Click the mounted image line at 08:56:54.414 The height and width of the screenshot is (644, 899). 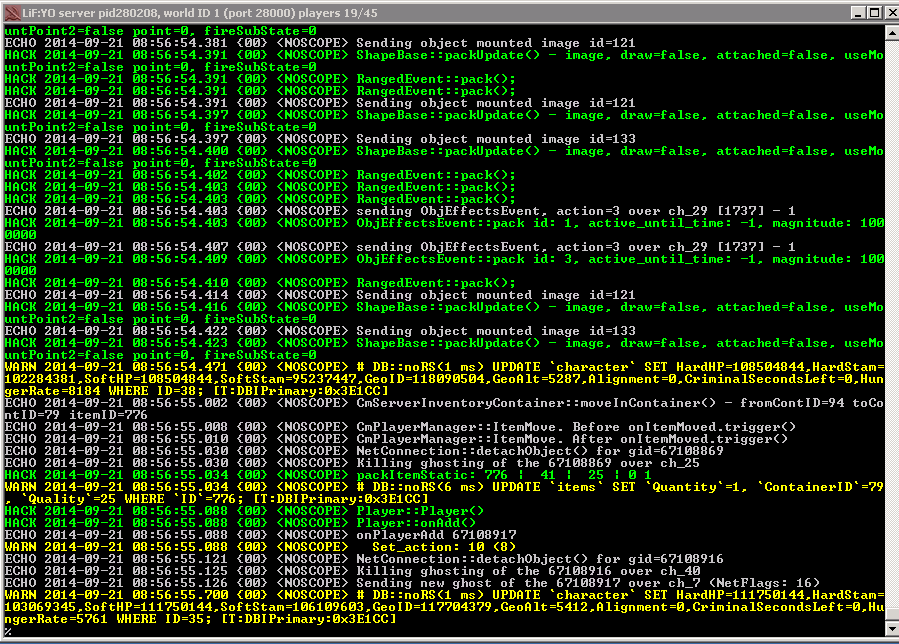point(320,295)
